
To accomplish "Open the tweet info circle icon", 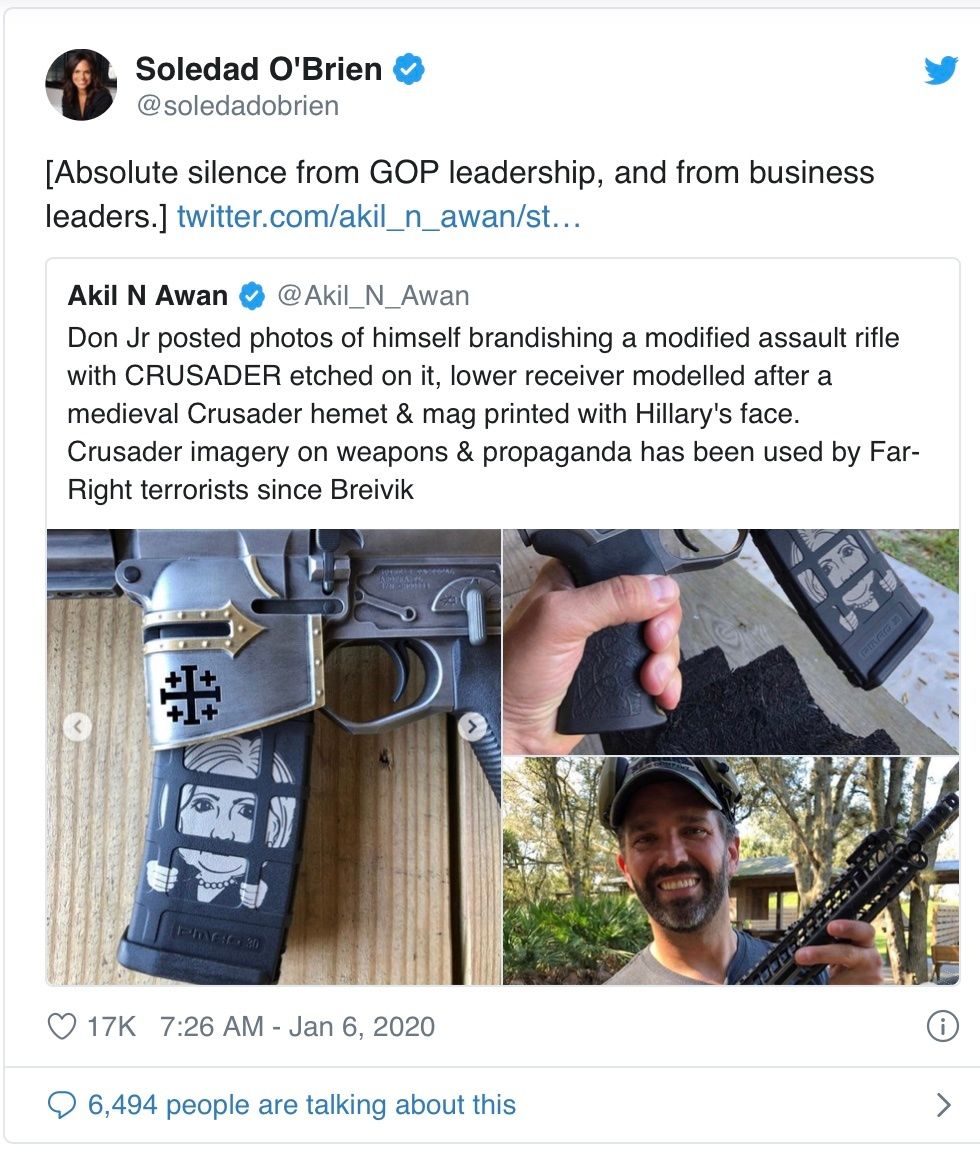I will click(942, 1027).
